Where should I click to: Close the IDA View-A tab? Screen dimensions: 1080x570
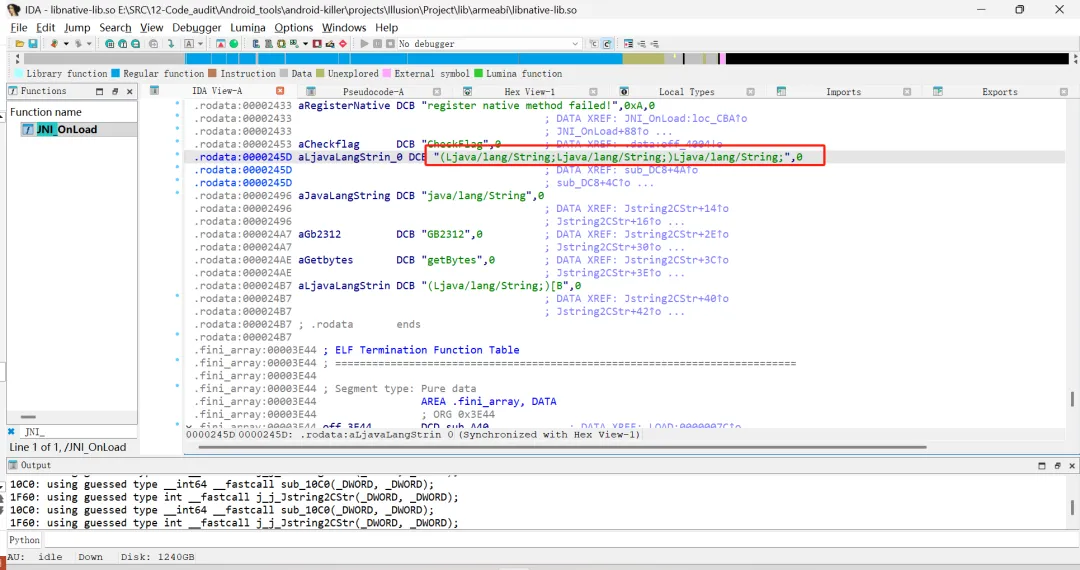point(280,91)
